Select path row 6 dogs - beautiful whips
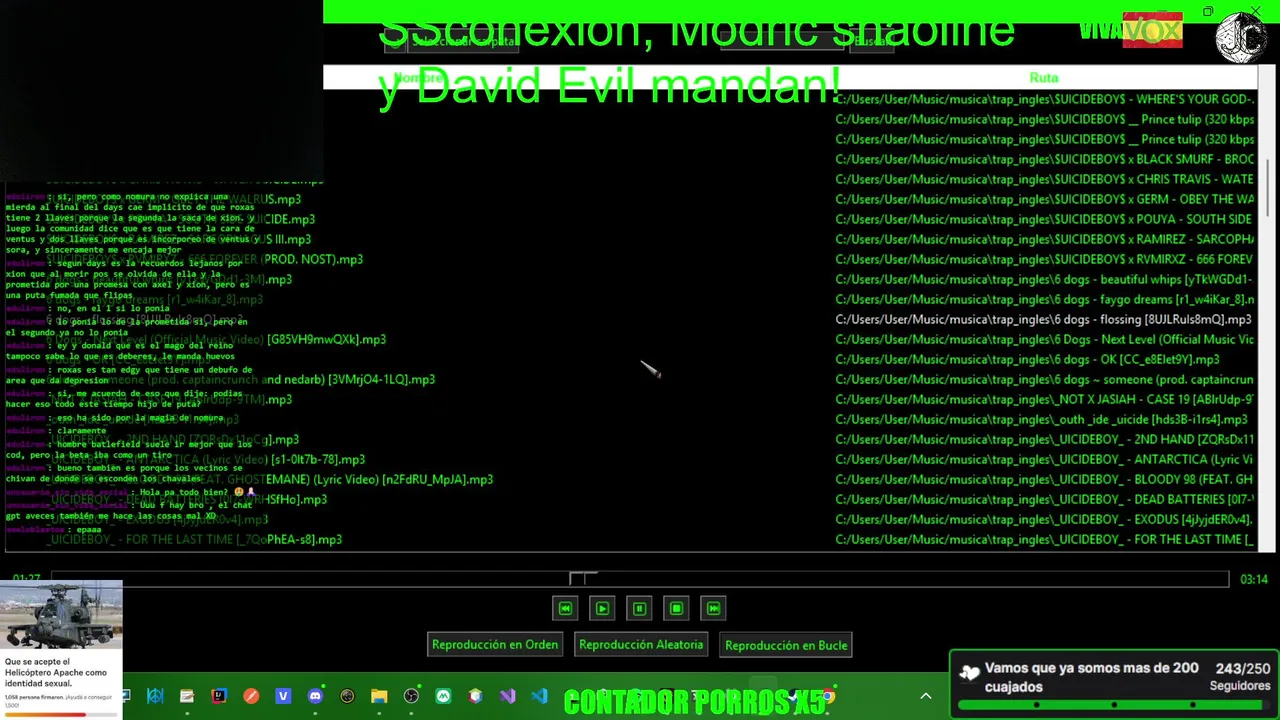Screen dimensions: 1280x720 1045,279
